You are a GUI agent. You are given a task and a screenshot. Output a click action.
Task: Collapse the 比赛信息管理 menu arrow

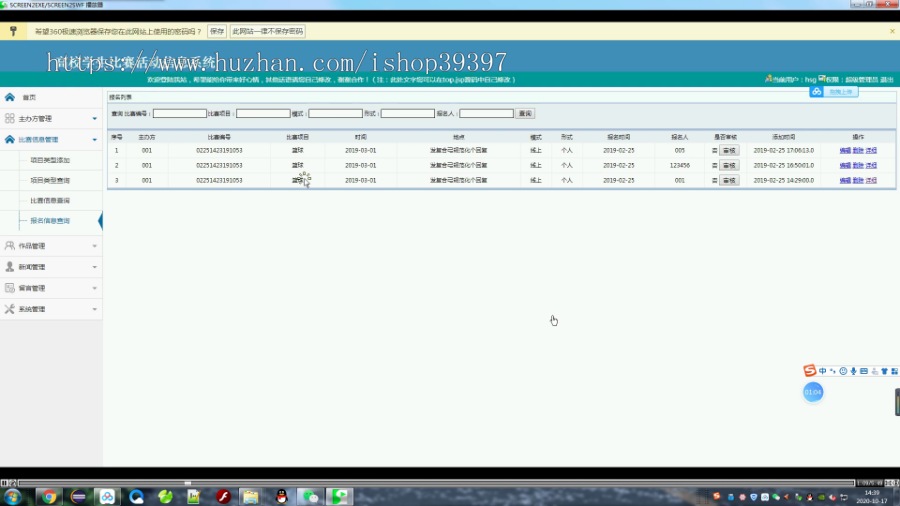(x=95, y=139)
